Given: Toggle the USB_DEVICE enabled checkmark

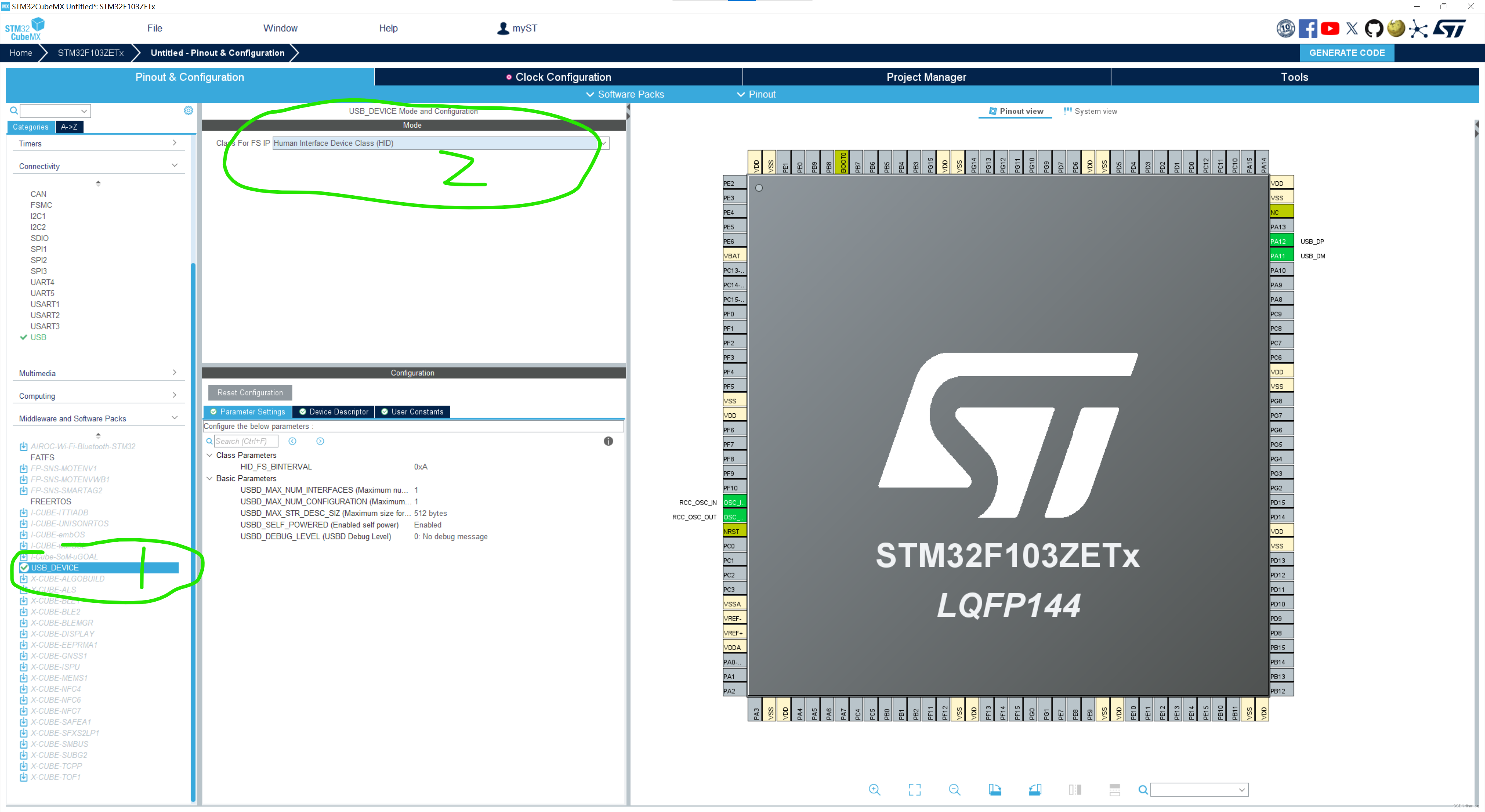Looking at the screenshot, I should point(24,568).
